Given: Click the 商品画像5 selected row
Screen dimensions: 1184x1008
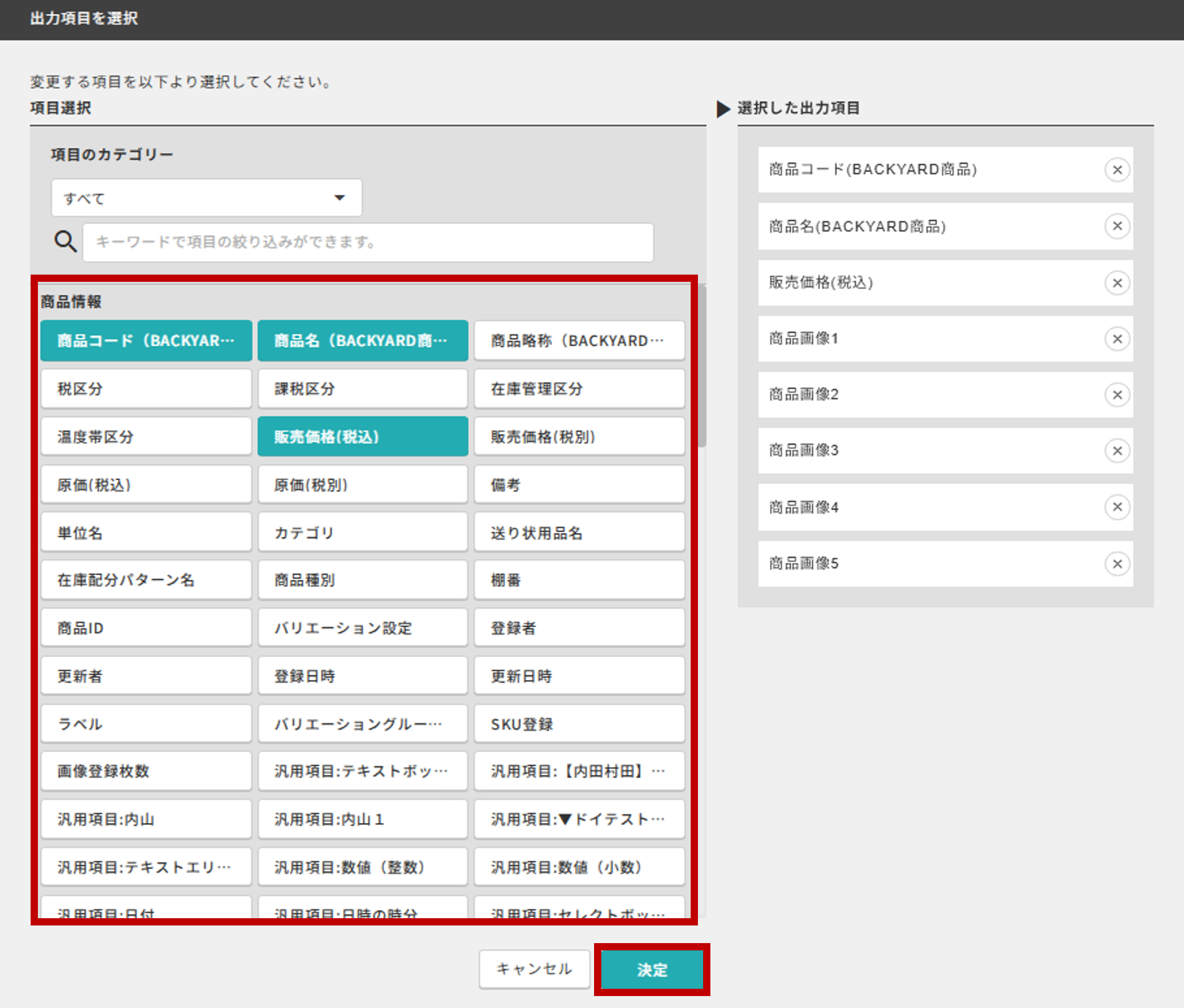Looking at the screenshot, I should click(x=945, y=564).
